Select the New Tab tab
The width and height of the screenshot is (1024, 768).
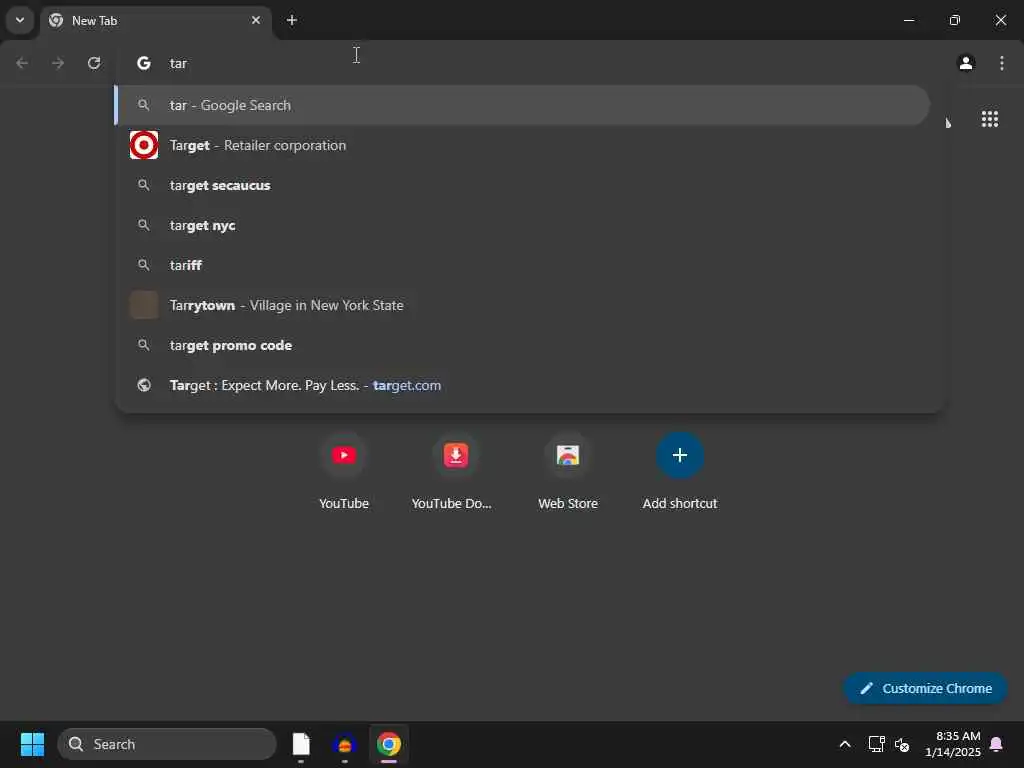click(x=155, y=21)
